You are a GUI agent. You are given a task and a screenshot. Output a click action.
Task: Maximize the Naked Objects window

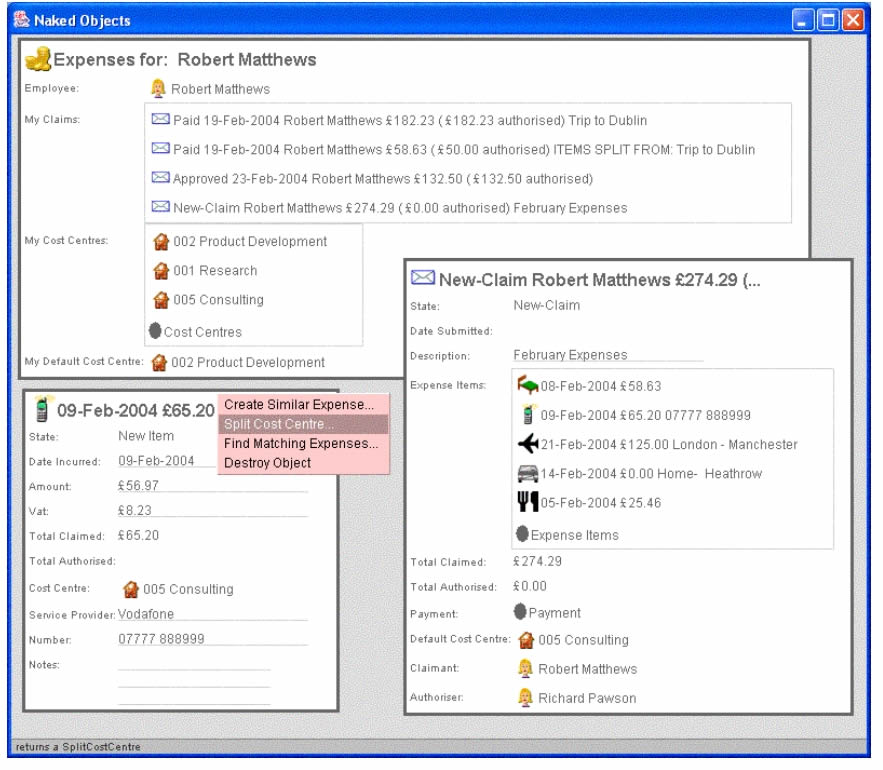[x=829, y=19]
